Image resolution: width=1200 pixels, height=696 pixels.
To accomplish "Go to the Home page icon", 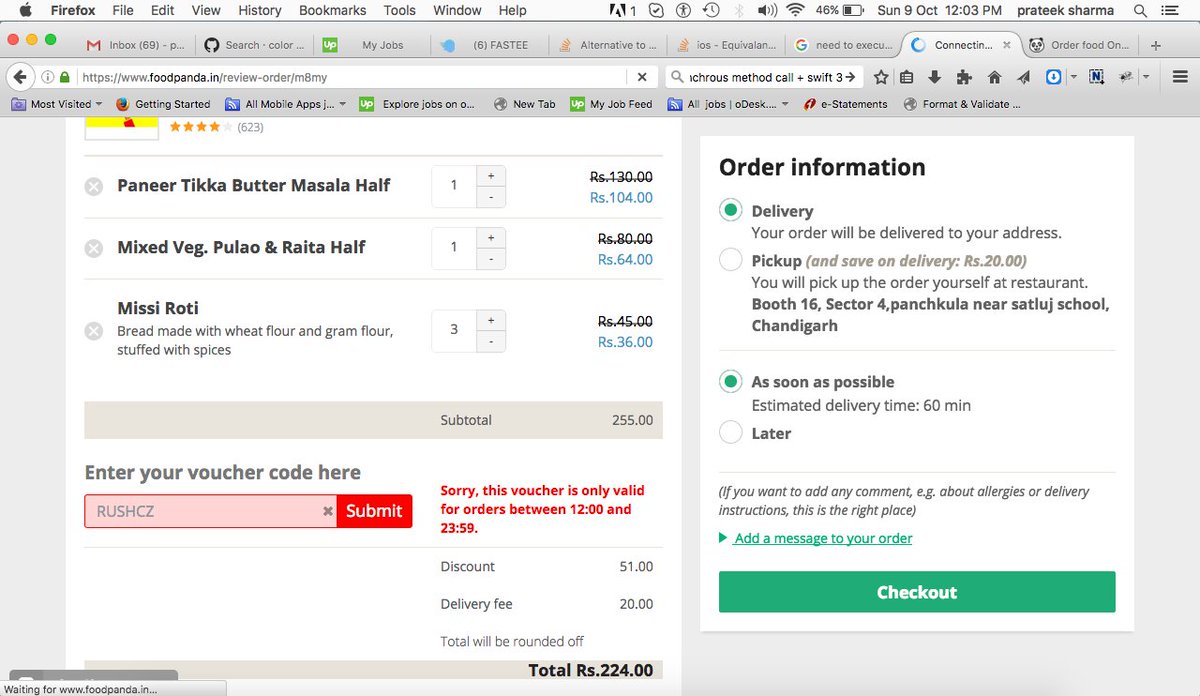I will 994,77.
